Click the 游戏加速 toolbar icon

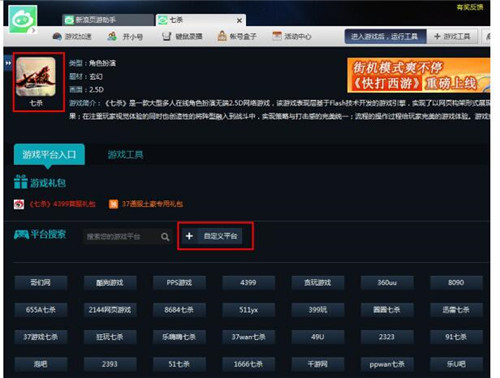[x=57, y=36]
